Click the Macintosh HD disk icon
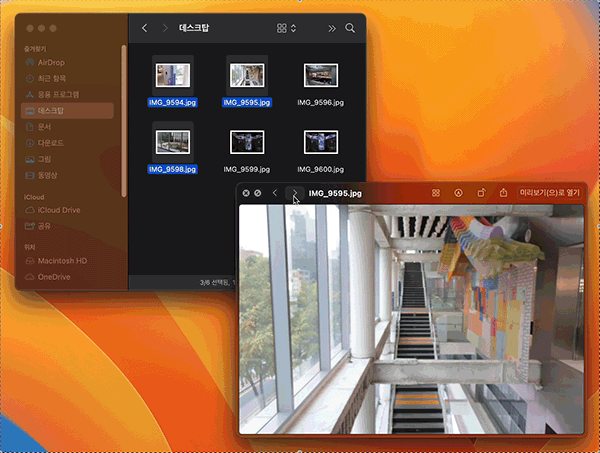Viewport: 600px width, 453px height. pyautogui.click(x=30, y=261)
